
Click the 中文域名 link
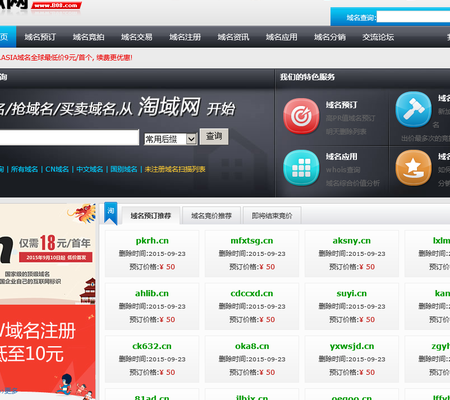pos(90,169)
